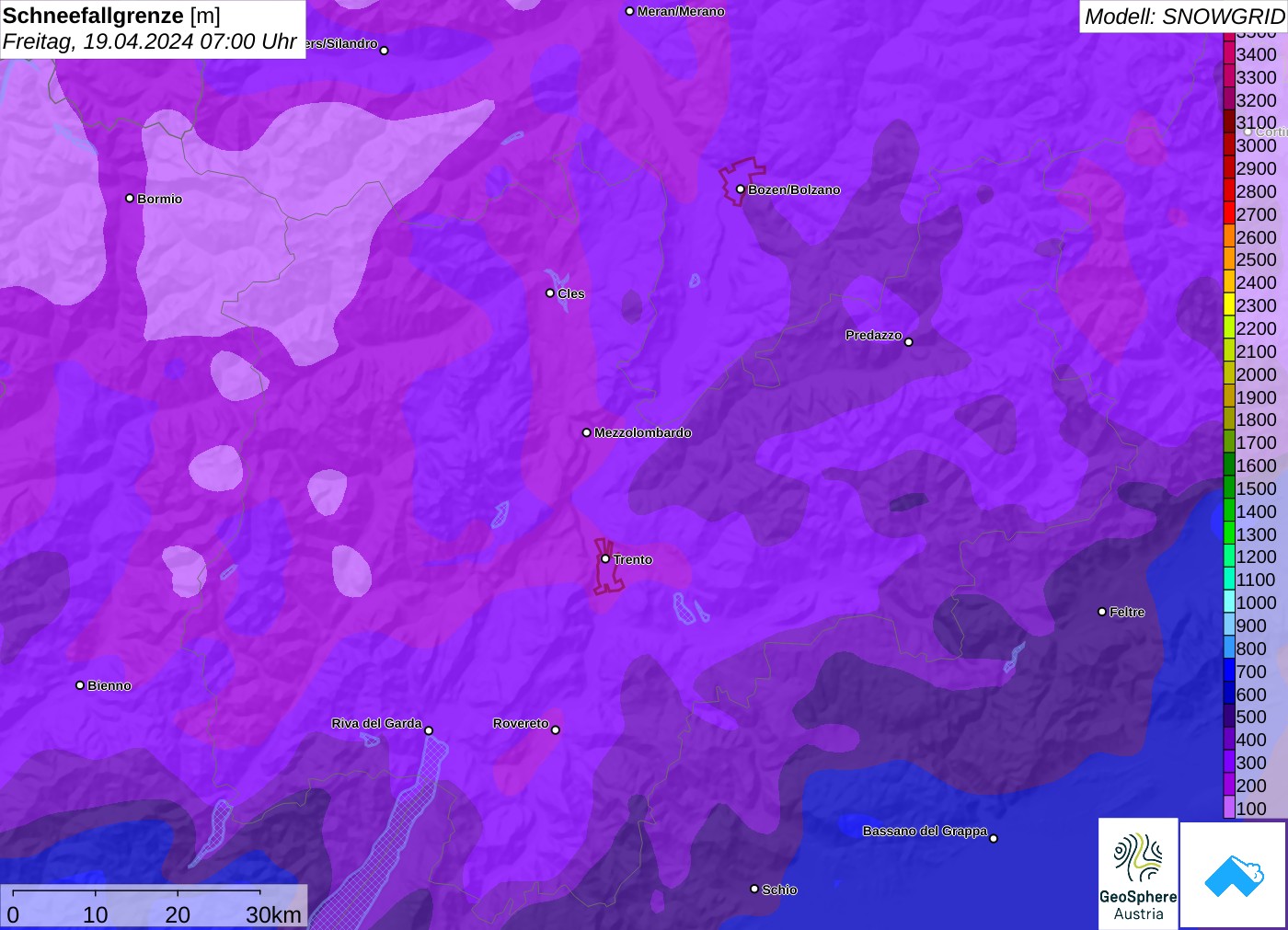The height and width of the screenshot is (930, 1288).
Task: Click the 200 legend value label
Action: (1251, 786)
